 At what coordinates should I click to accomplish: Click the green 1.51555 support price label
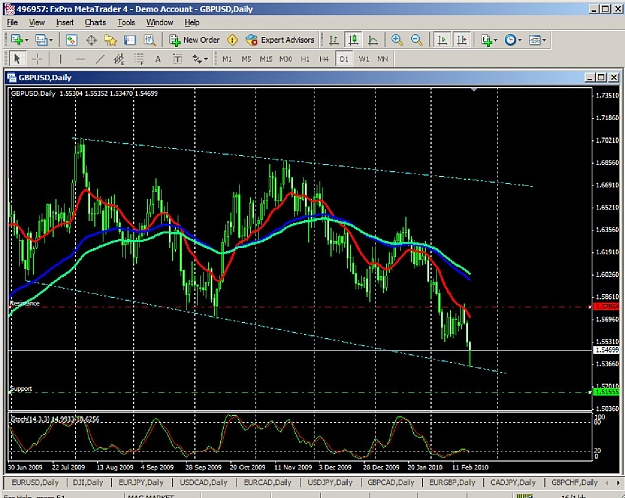[x=606, y=392]
